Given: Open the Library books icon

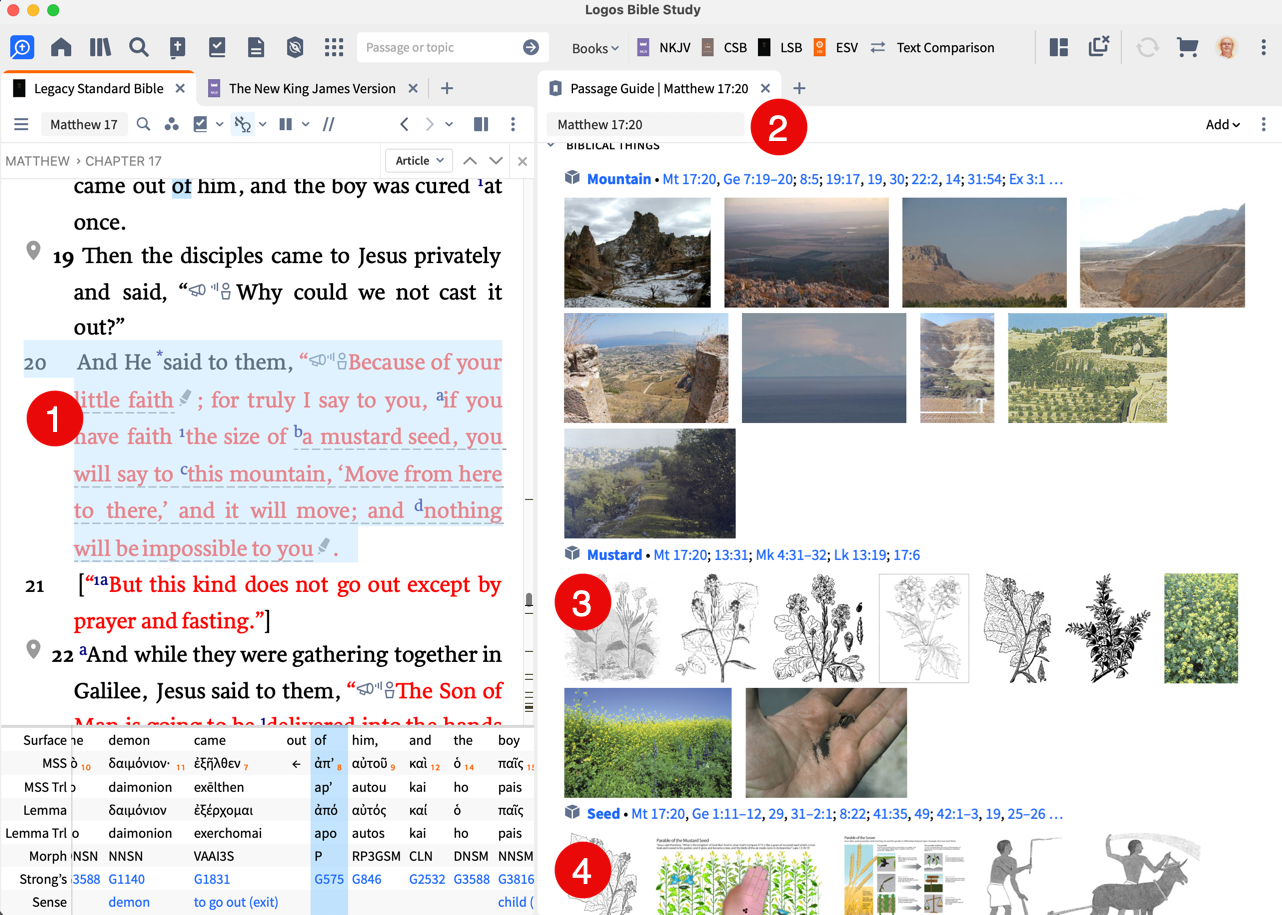Looking at the screenshot, I should [x=100, y=47].
